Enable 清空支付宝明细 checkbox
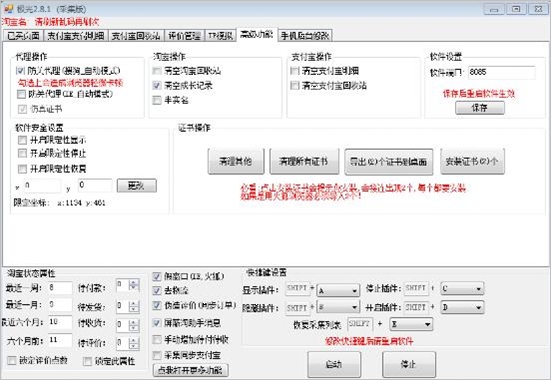Image resolution: width=551 pixels, height=380 pixels. tap(295, 71)
